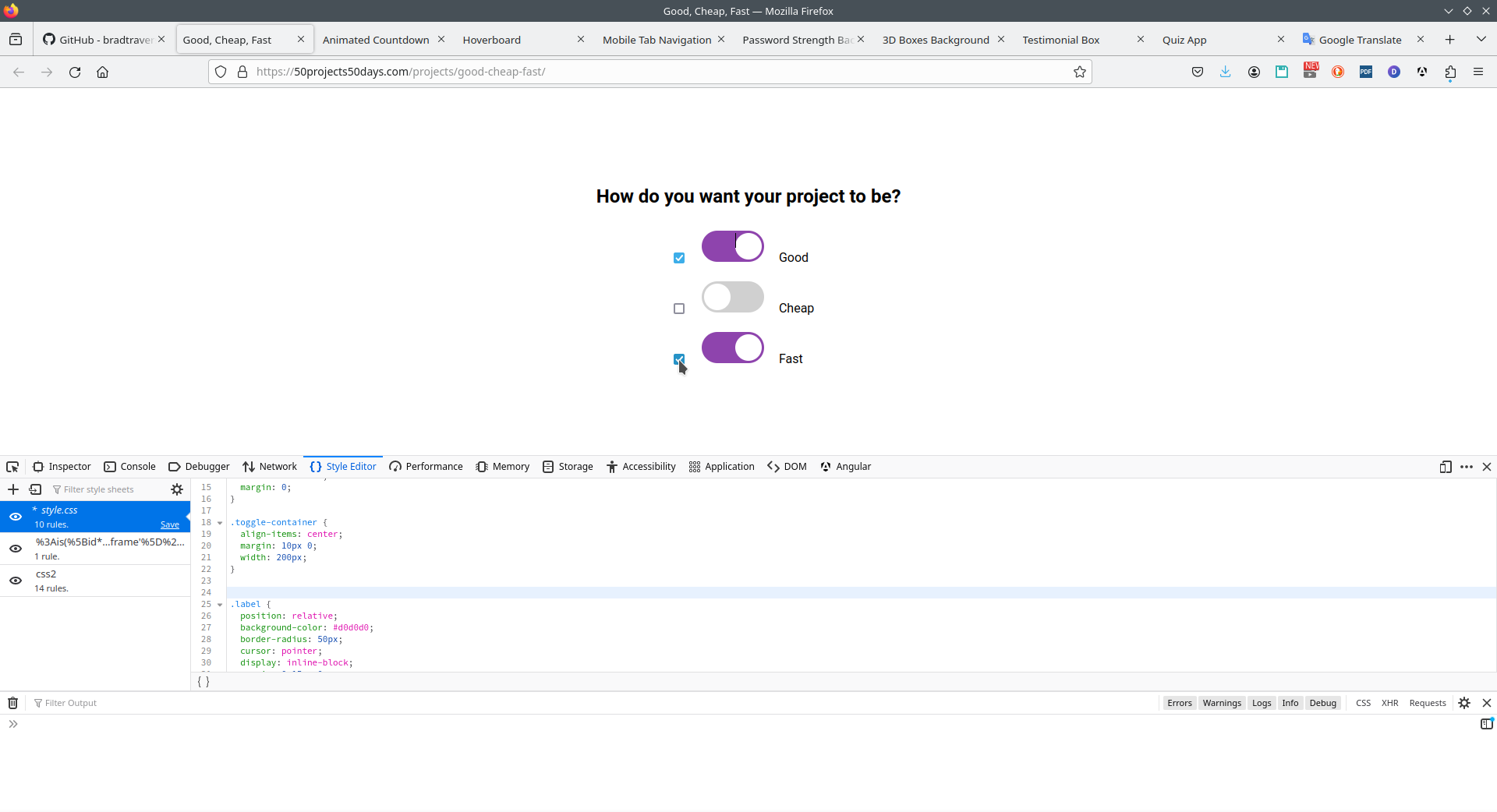Toggle the Logs console filter
The image size is (1497, 812).
(1262, 703)
